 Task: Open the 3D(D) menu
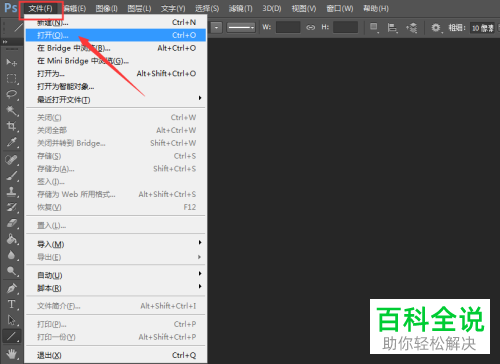[272, 9]
